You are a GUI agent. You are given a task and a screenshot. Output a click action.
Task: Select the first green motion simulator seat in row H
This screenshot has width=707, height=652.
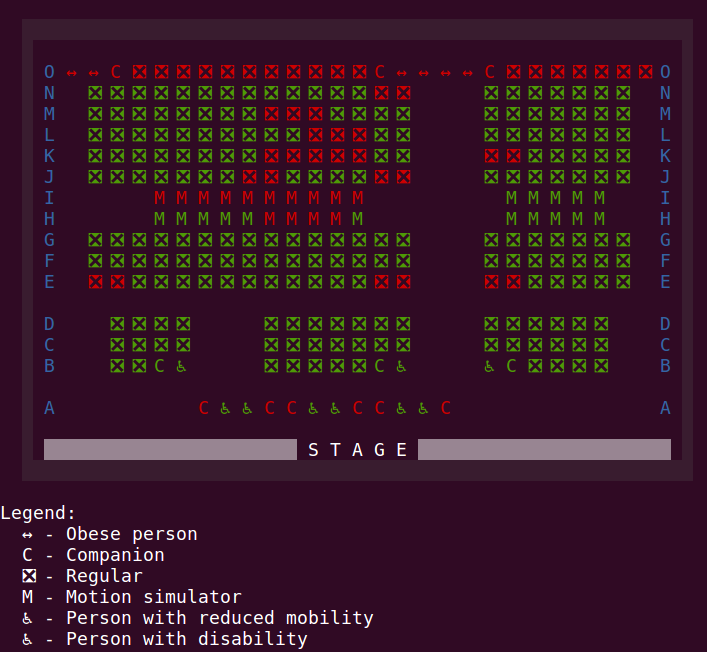[x=160, y=219]
